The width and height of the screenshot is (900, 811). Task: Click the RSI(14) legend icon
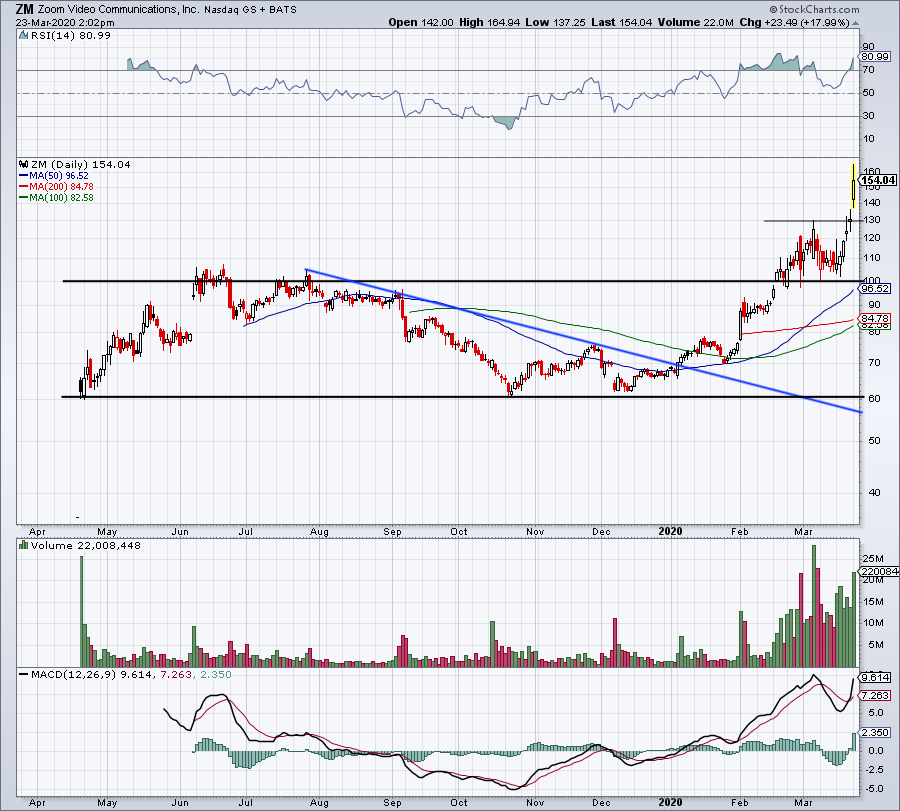click(x=24, y=36)
